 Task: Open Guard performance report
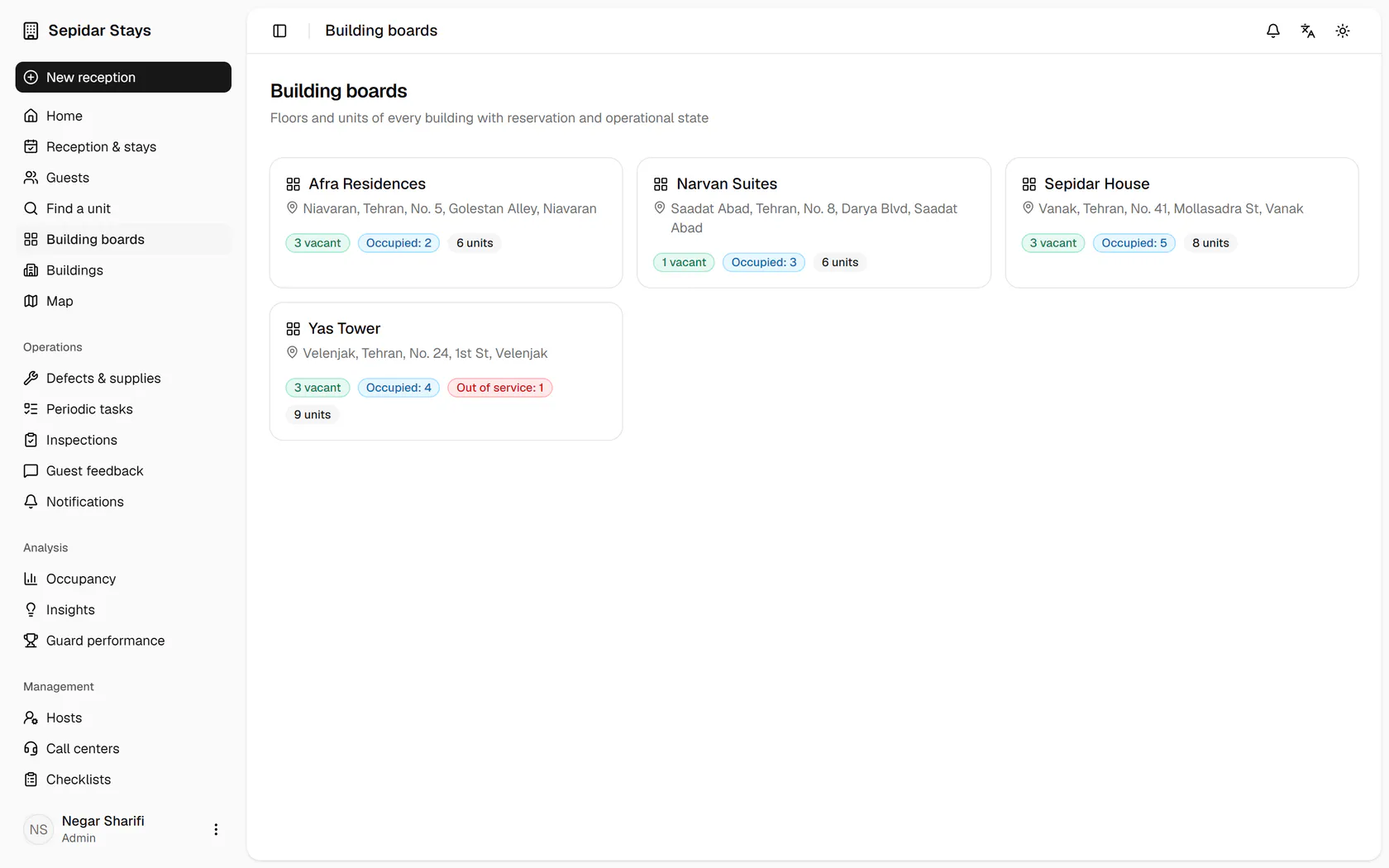(123, 641)
